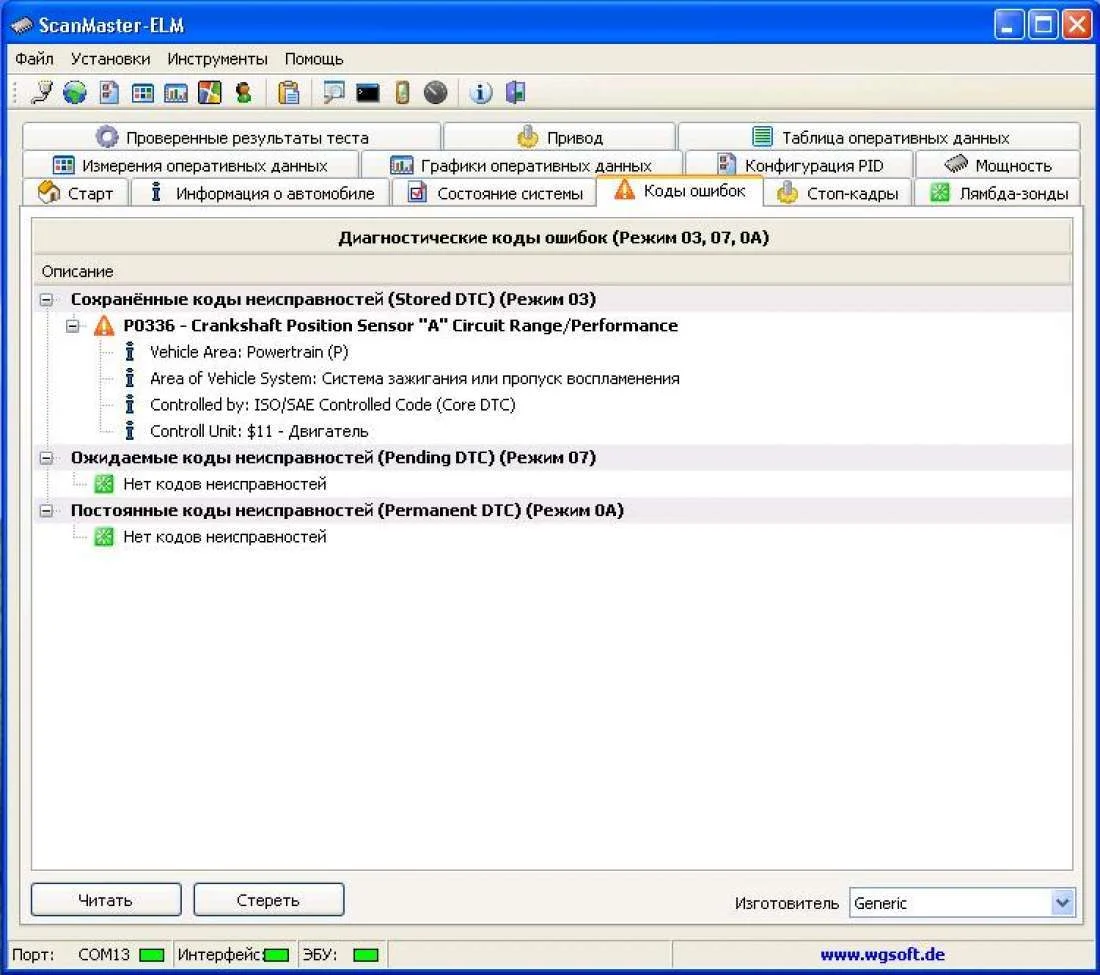The width and height of the screenshot is (1100, 975).
Task: Switch to the Конфигурация PID tab
Action: (799, 166)
